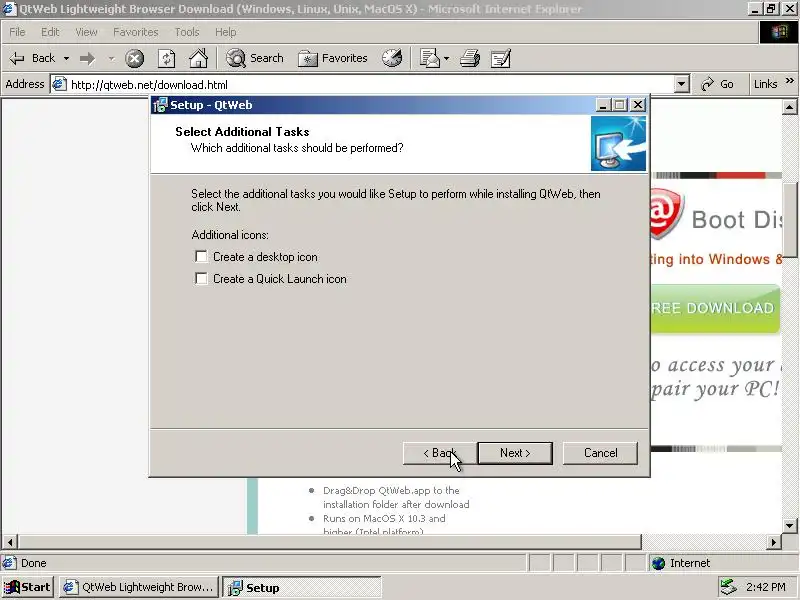Click the vertical scrollbar down arrow
This screenshot has width=800, height=600.
789,525
